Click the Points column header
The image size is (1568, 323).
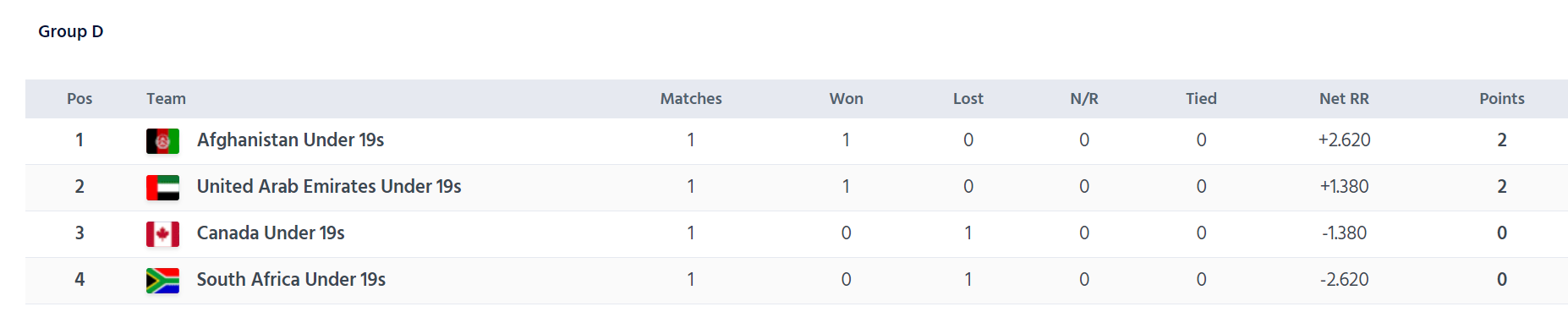1502,99
